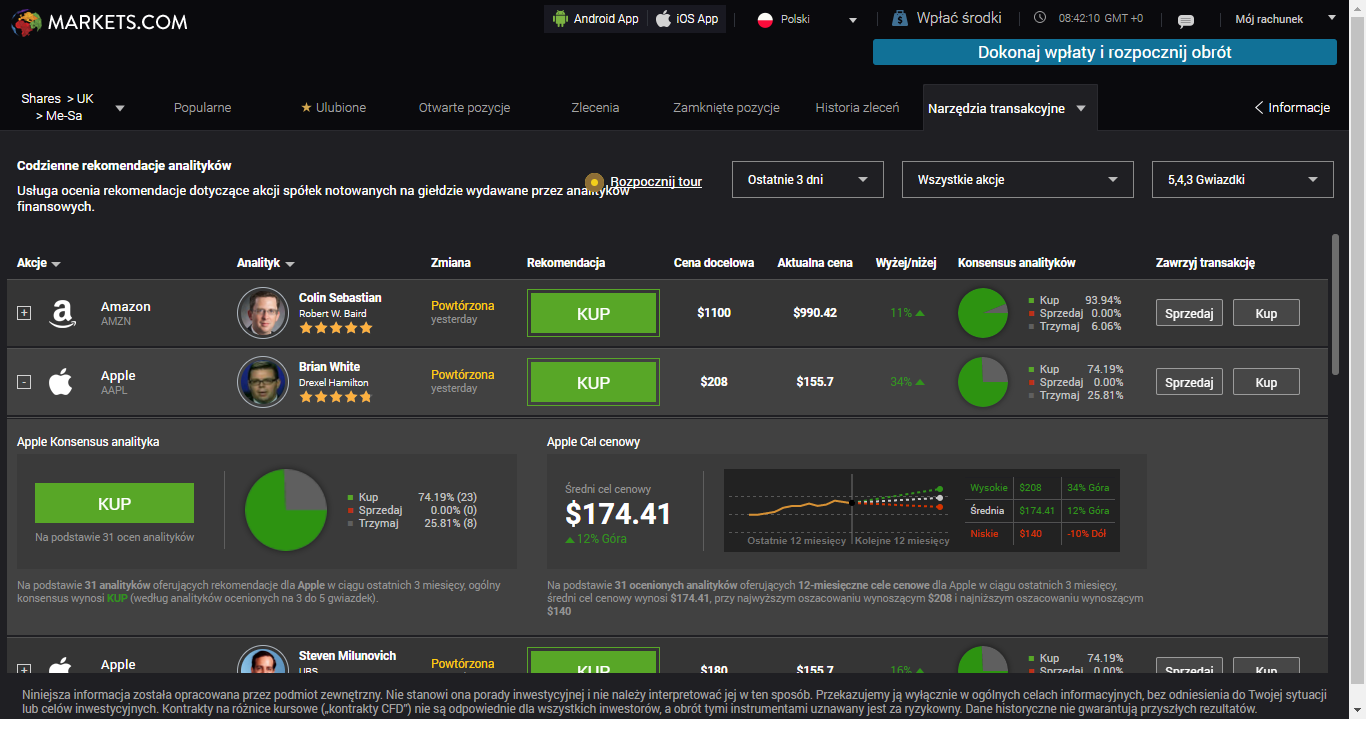The width and height of the screenshot is (1366, 738).
Task: Click the KUP button in Apple Konsensus analityka
Action: 114,503
